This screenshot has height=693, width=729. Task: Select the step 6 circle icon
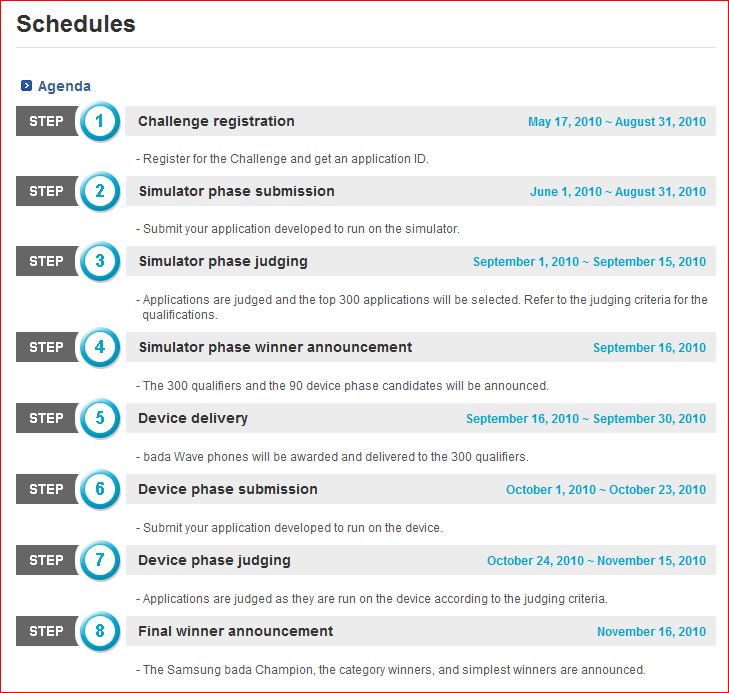(x=100, y=489)
